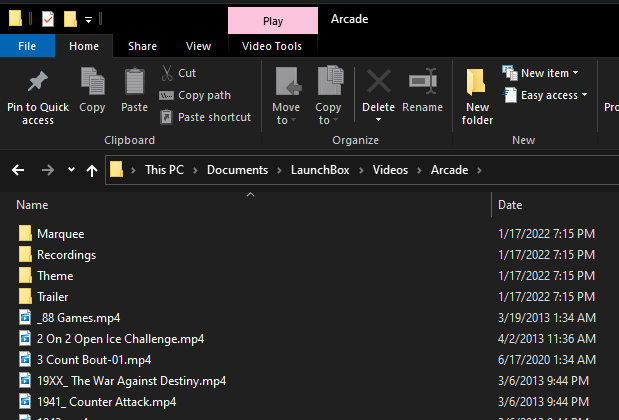This screenshot has width=619, height=420.
Task: Select the Marquee folder
Action: [60, 233]
